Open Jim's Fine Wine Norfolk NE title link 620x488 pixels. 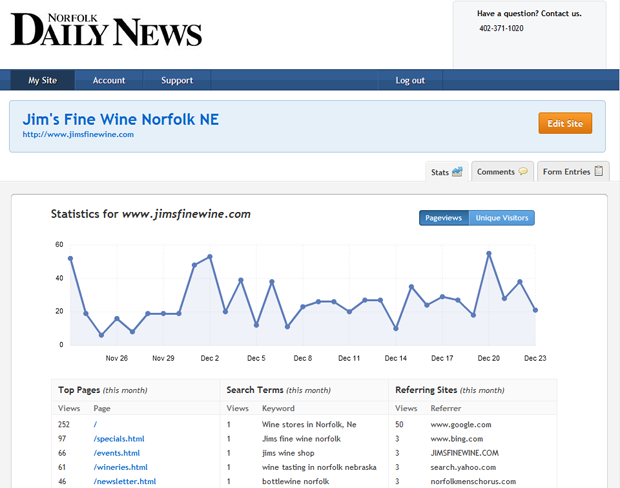click(121, 119)
